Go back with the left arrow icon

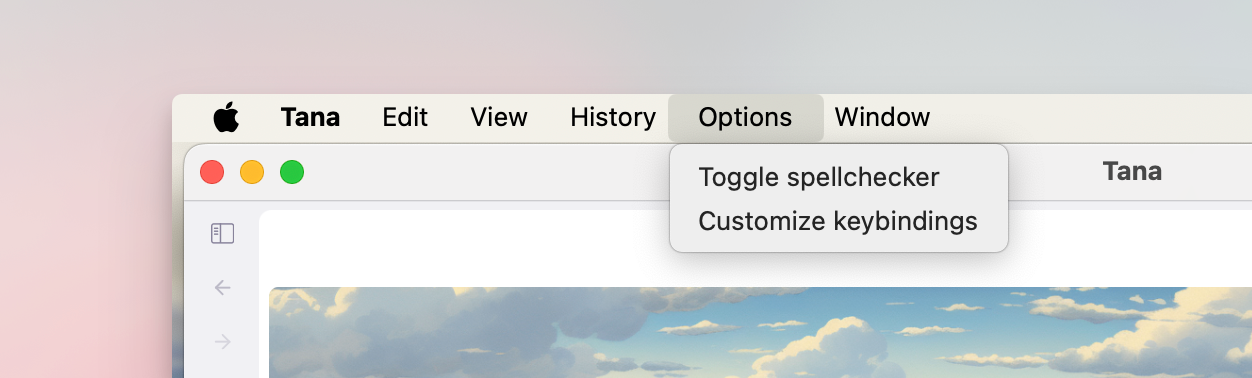[x=222, y=288]
